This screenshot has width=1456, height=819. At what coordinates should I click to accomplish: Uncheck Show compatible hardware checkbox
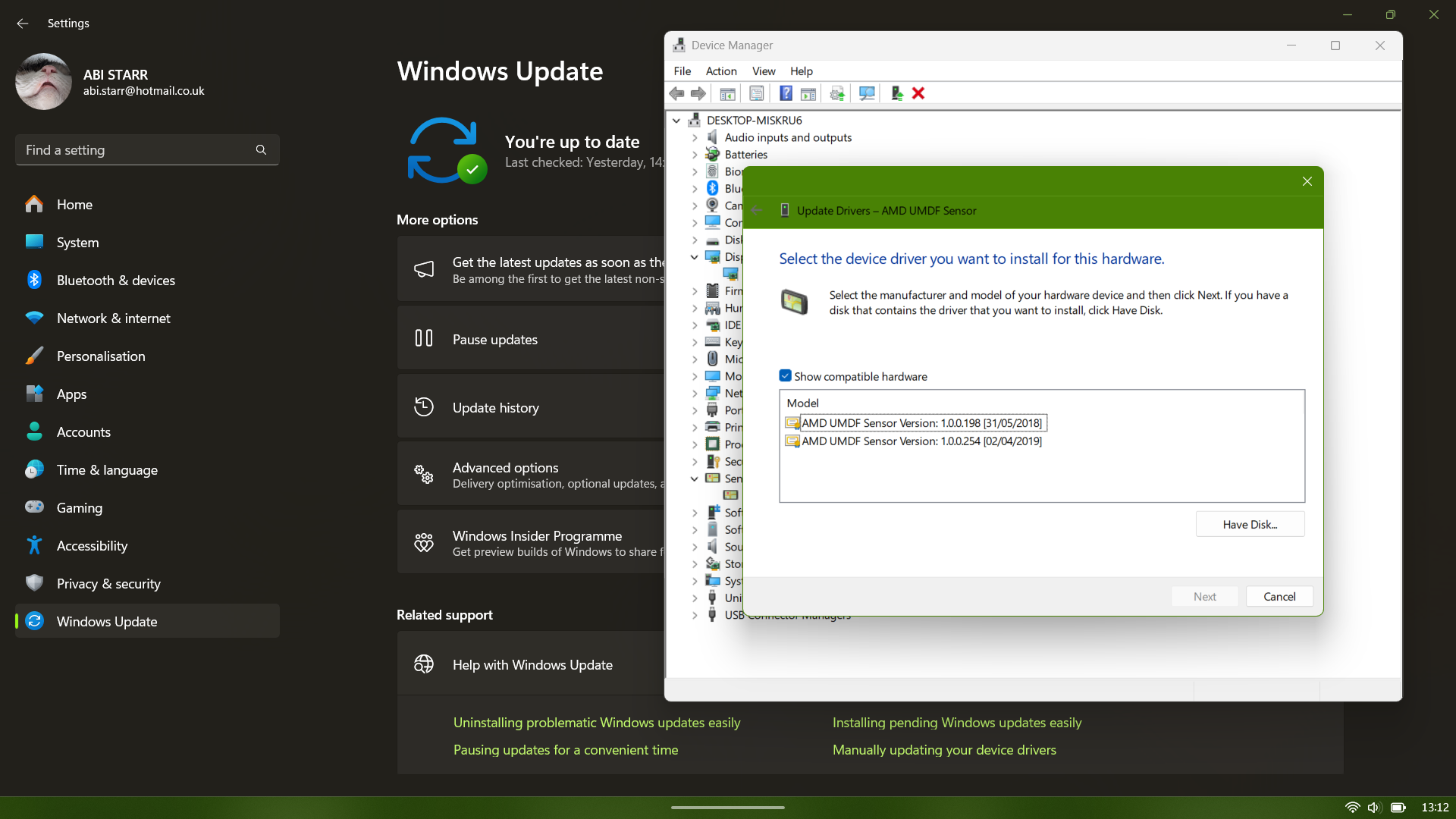pos(786,376)
